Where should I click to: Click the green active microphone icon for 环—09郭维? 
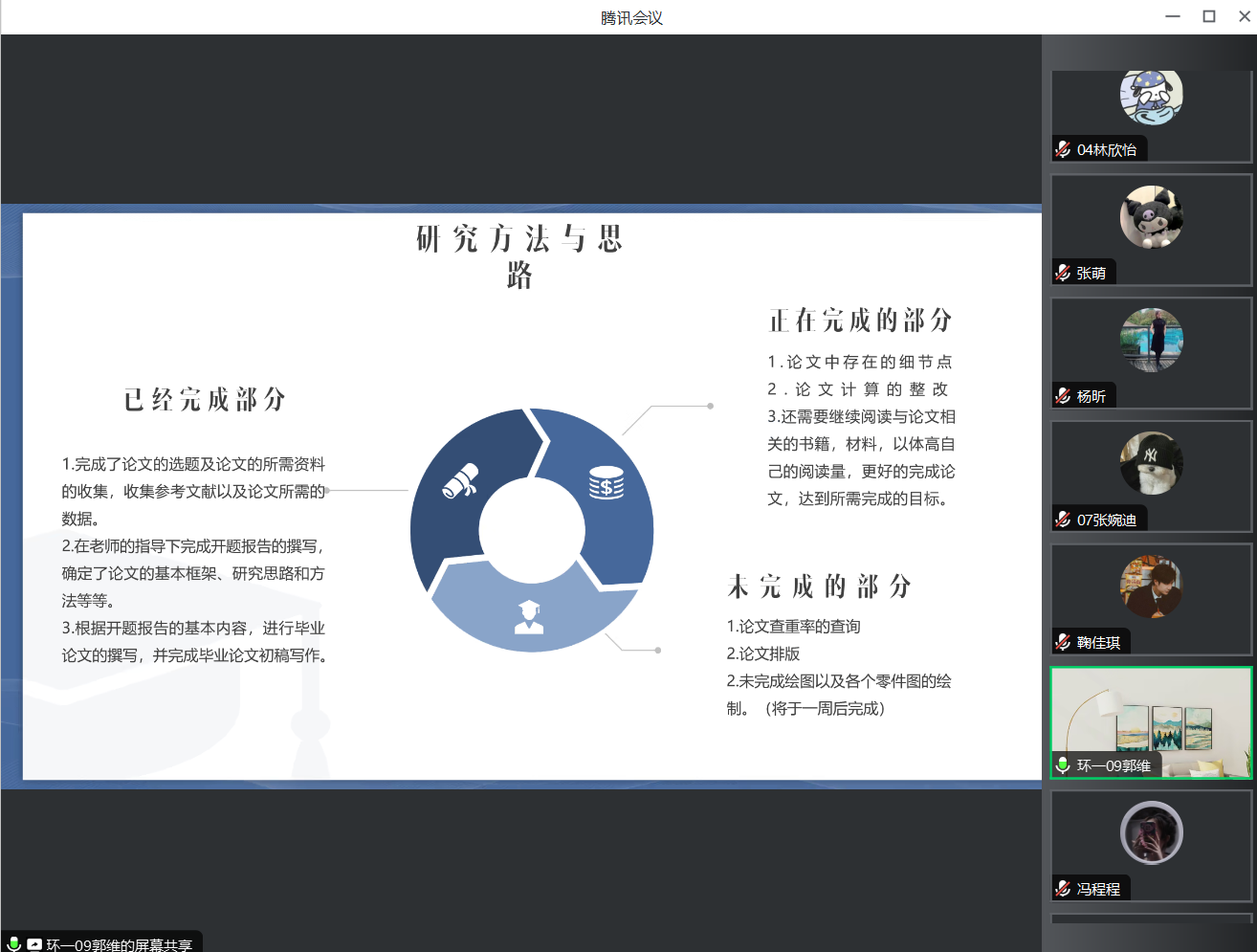pyautogui.click(x=1063, y=765)
